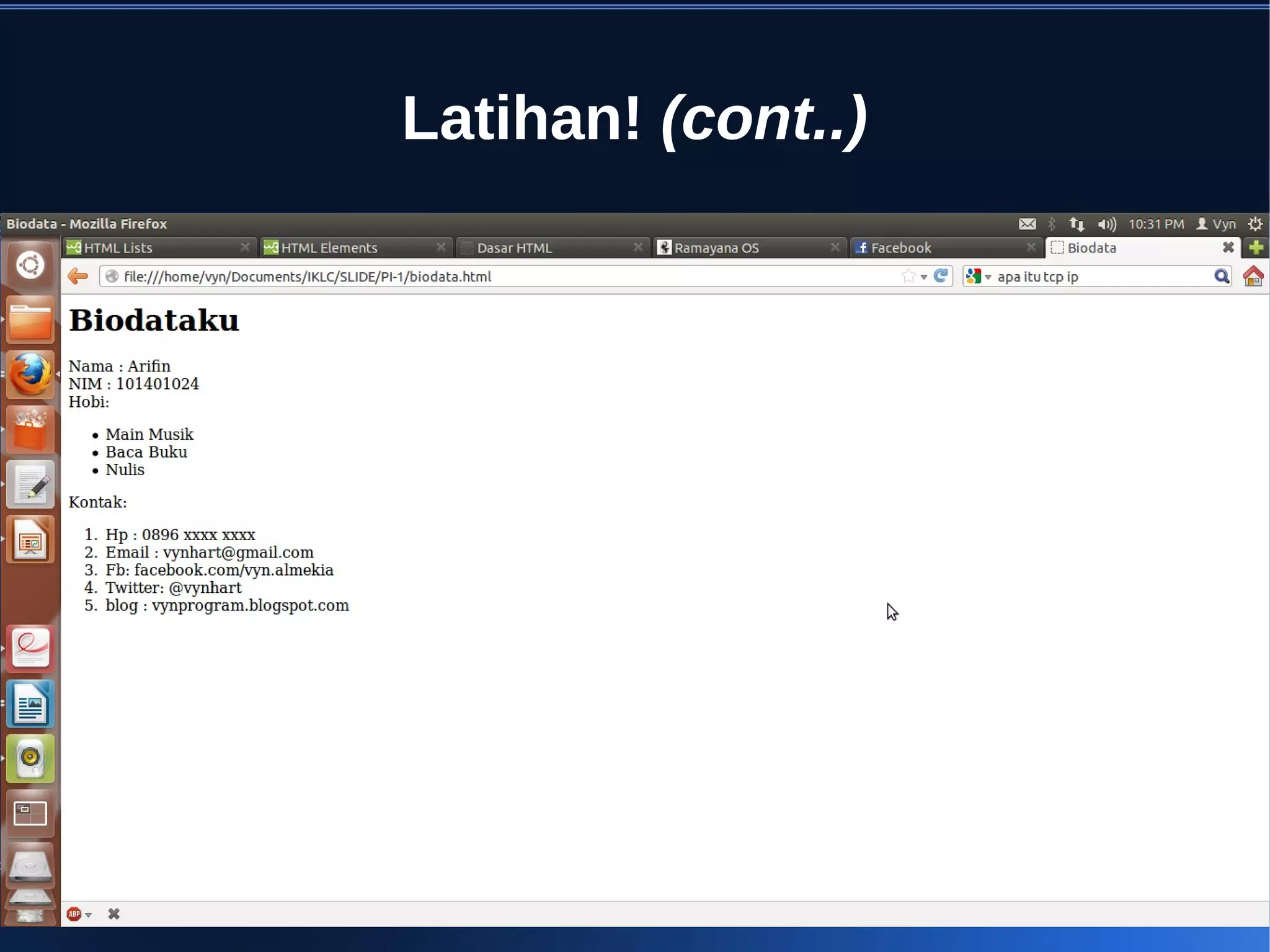
Task: Expand the Adblock Plus dropdown arrow
Action: (x=89, y=914)
